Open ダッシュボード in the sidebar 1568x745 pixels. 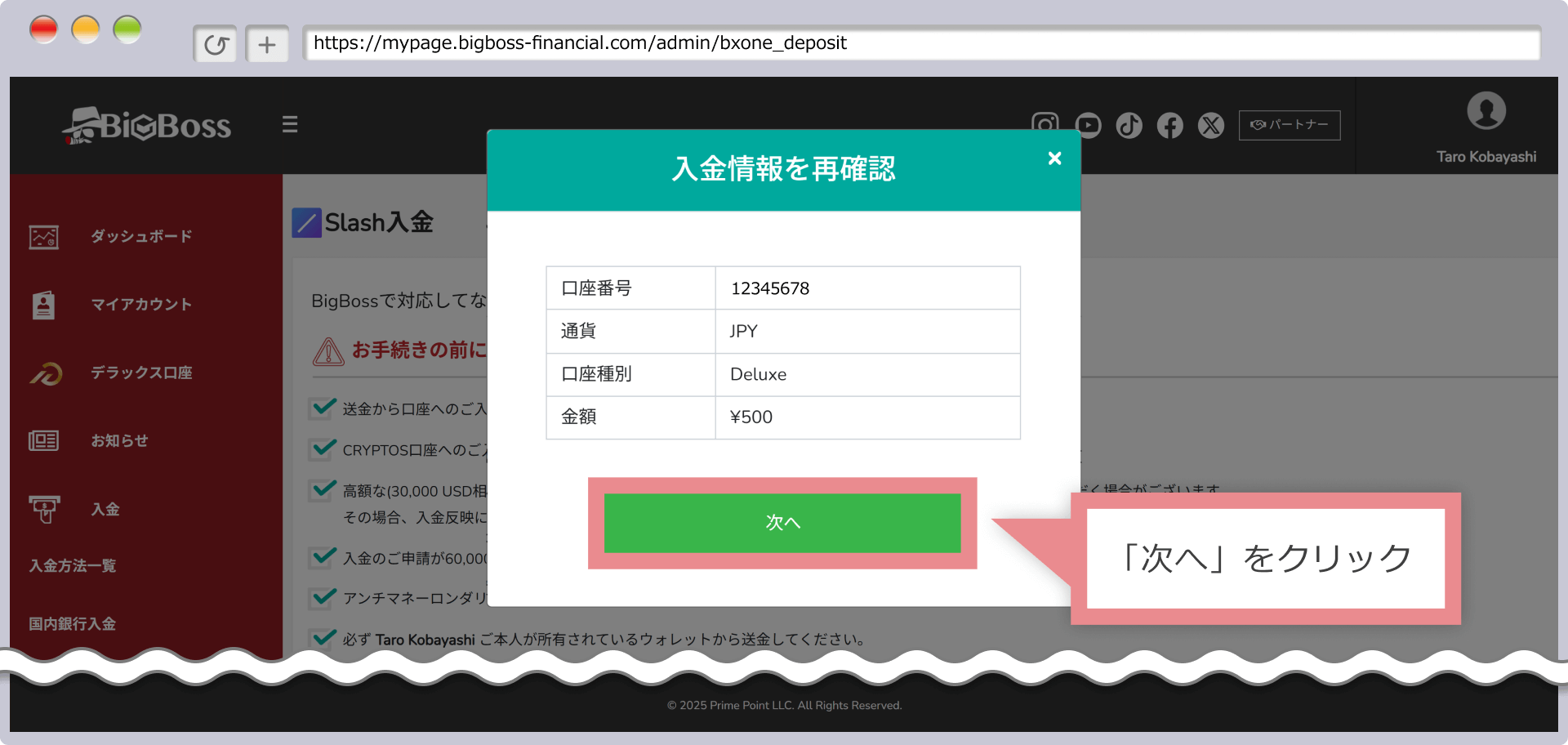coord(140,237)
